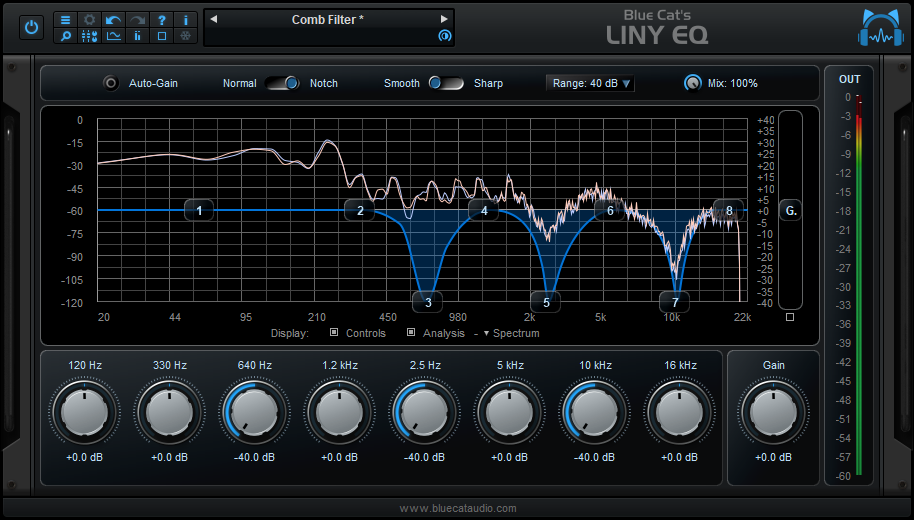Click the magnifier zoom icon
914x520 pixels.
pos(65,36)
